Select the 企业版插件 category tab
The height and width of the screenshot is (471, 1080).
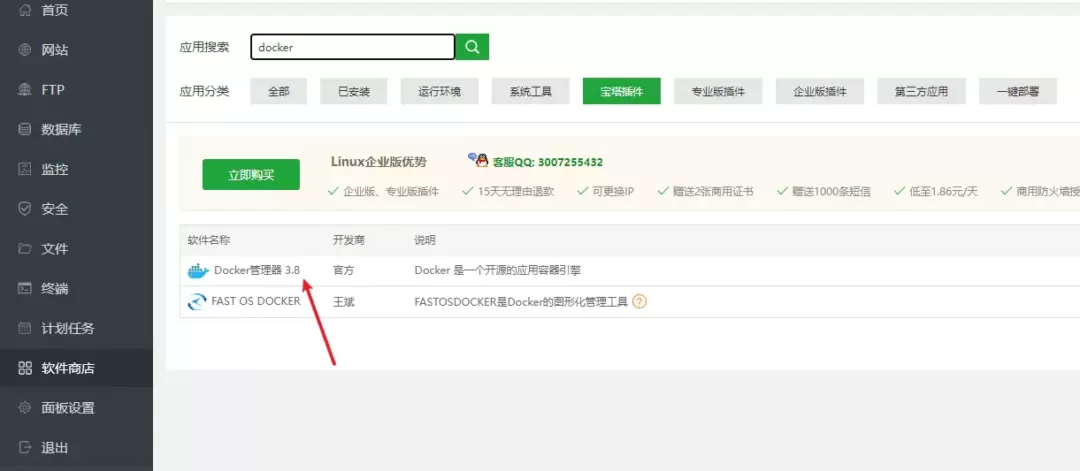click(820, 91)
